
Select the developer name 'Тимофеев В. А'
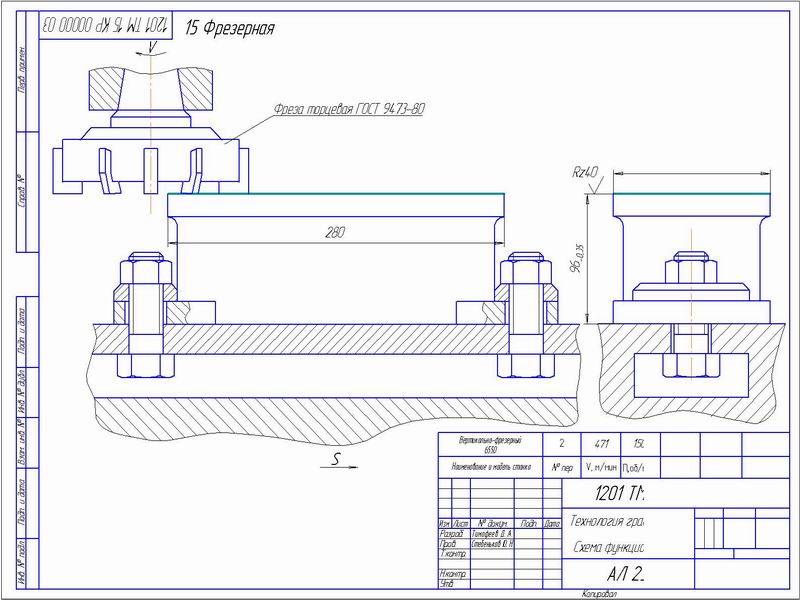[x=492, y=534]
